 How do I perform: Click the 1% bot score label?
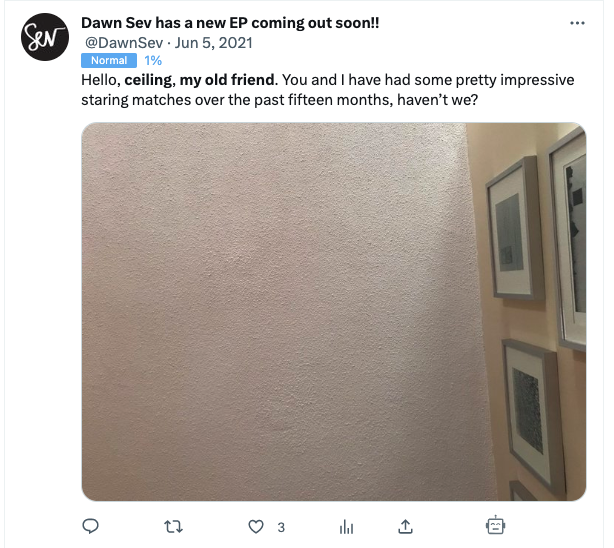[x=153, y=60]
